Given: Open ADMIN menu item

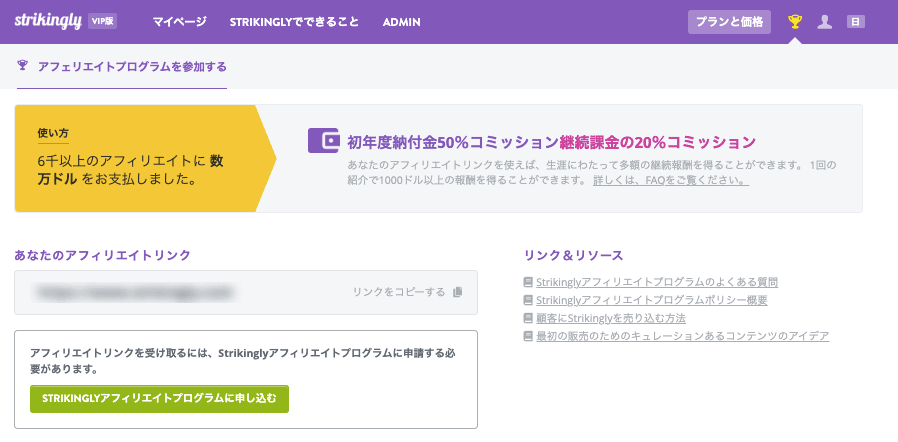Looking at the screenshot, I should coord(401,22).
